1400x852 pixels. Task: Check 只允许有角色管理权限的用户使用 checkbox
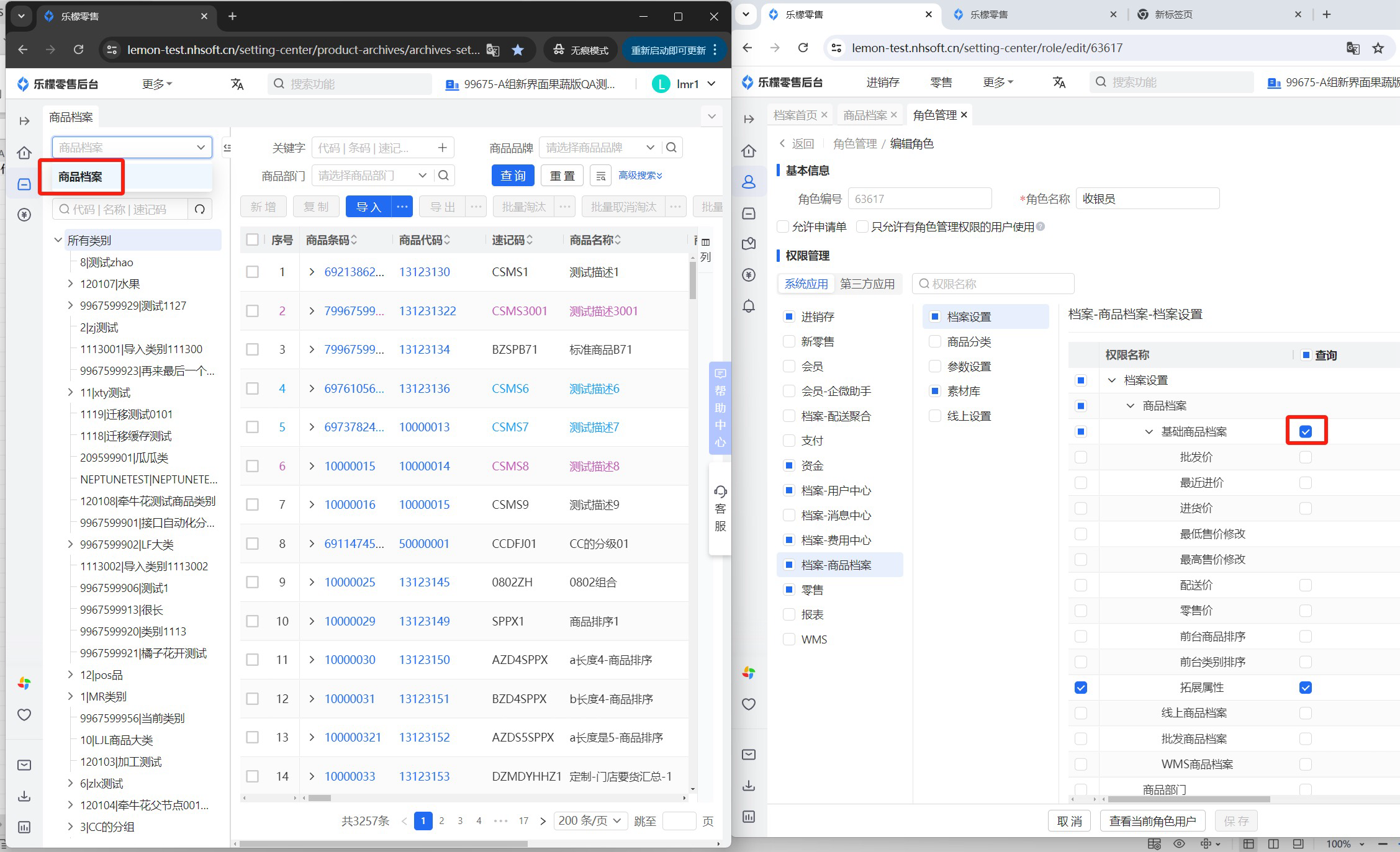[x=862, y=226]
